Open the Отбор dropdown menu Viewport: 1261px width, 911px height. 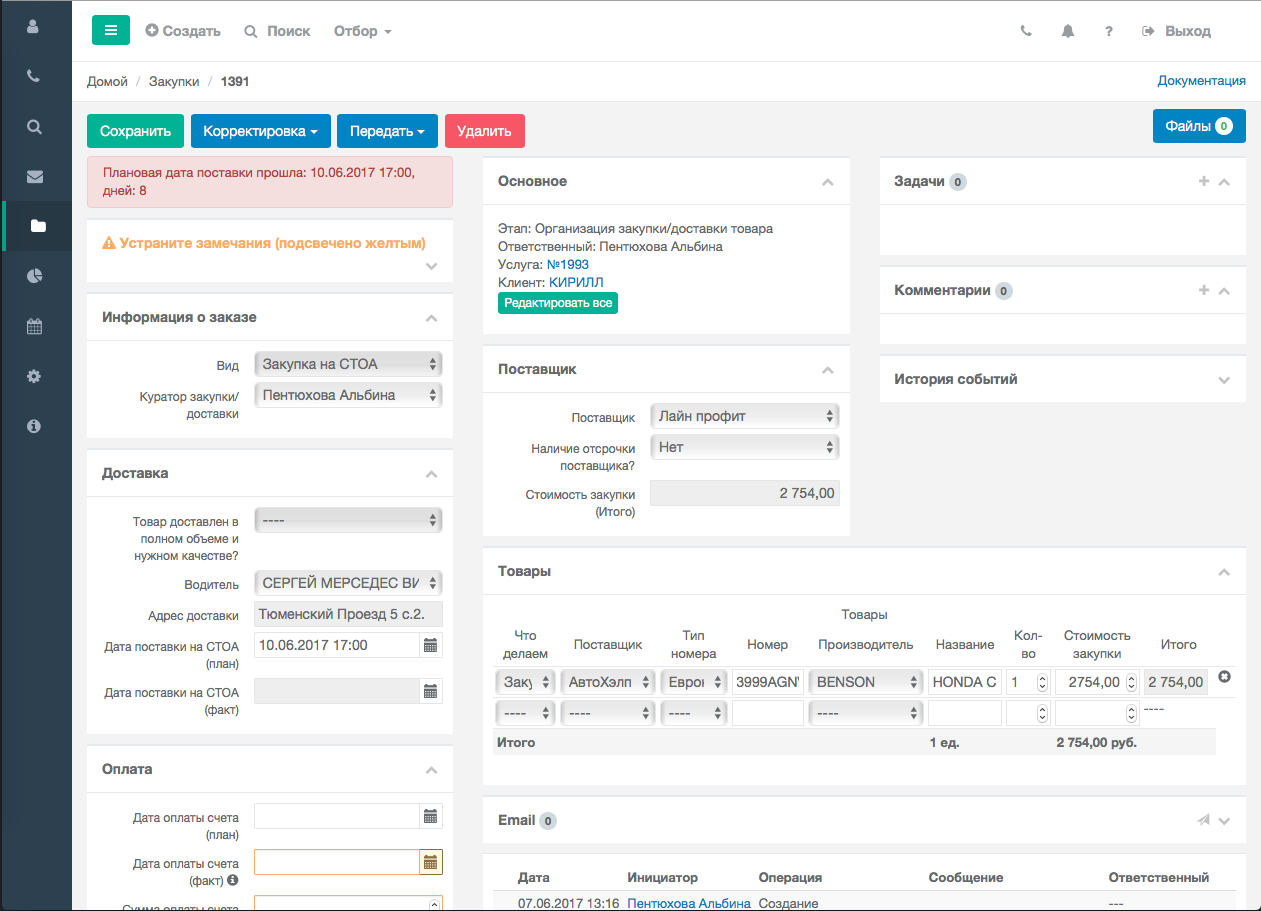coord(363,31)
